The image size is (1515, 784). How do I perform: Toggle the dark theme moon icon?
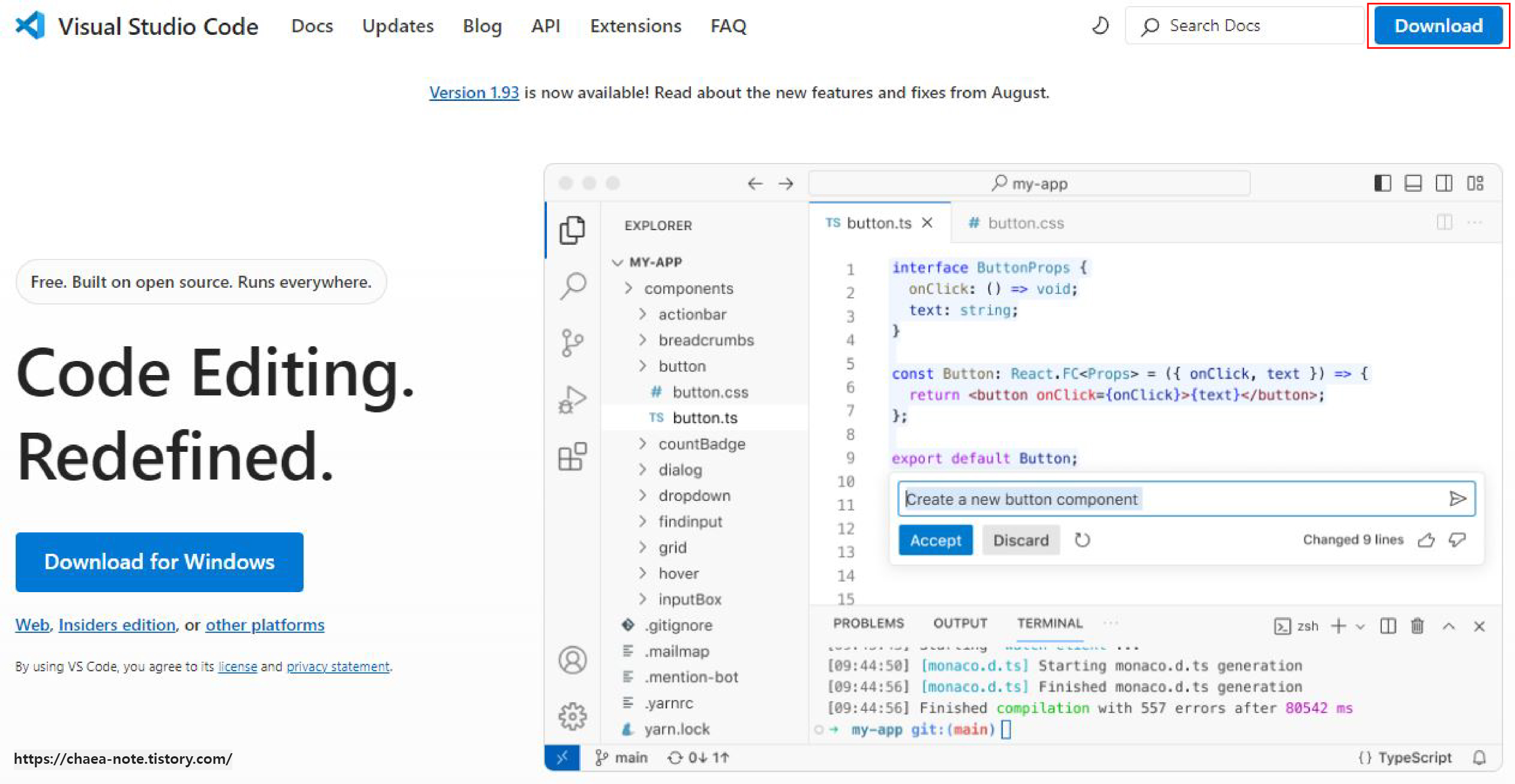coord(1100,26)
